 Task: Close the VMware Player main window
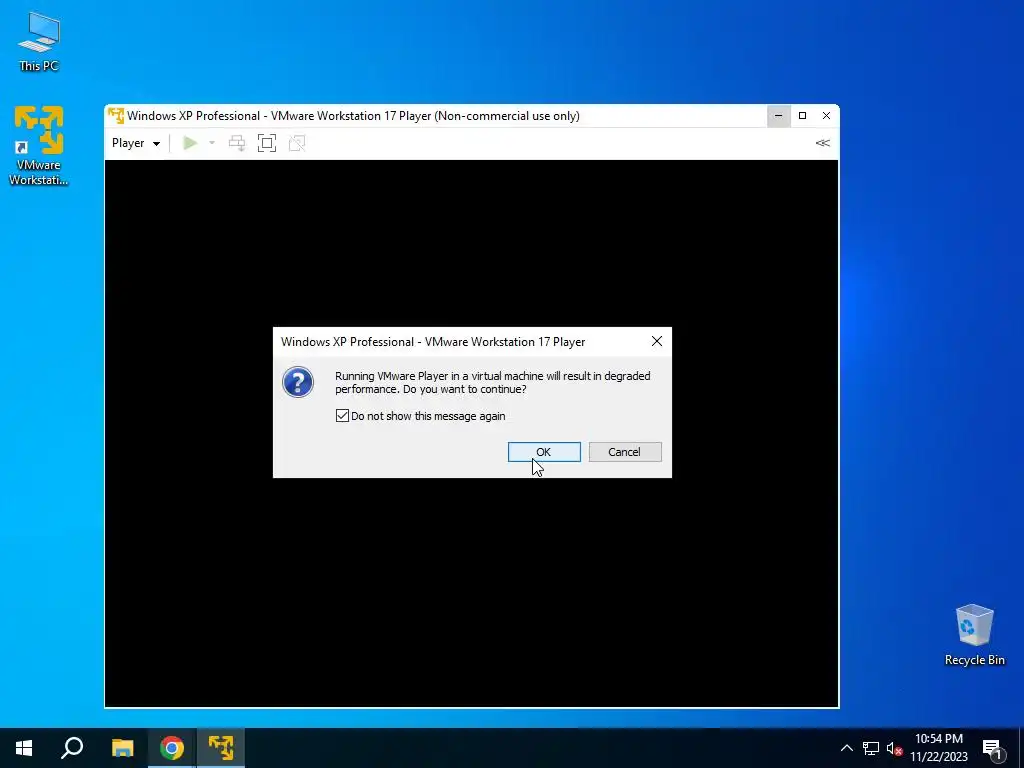click(826, 116)
